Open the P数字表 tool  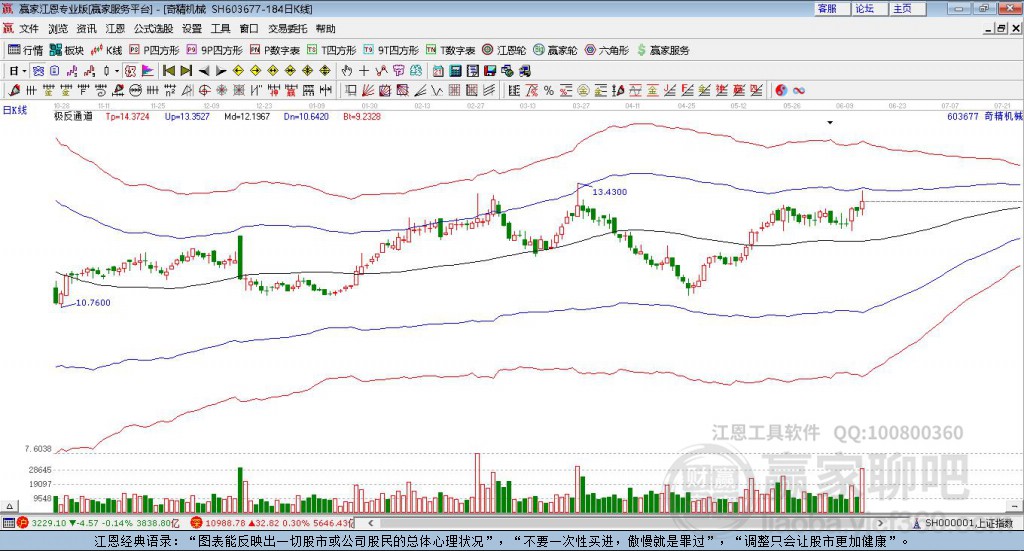pyautogui.click(x=274, y=50)
